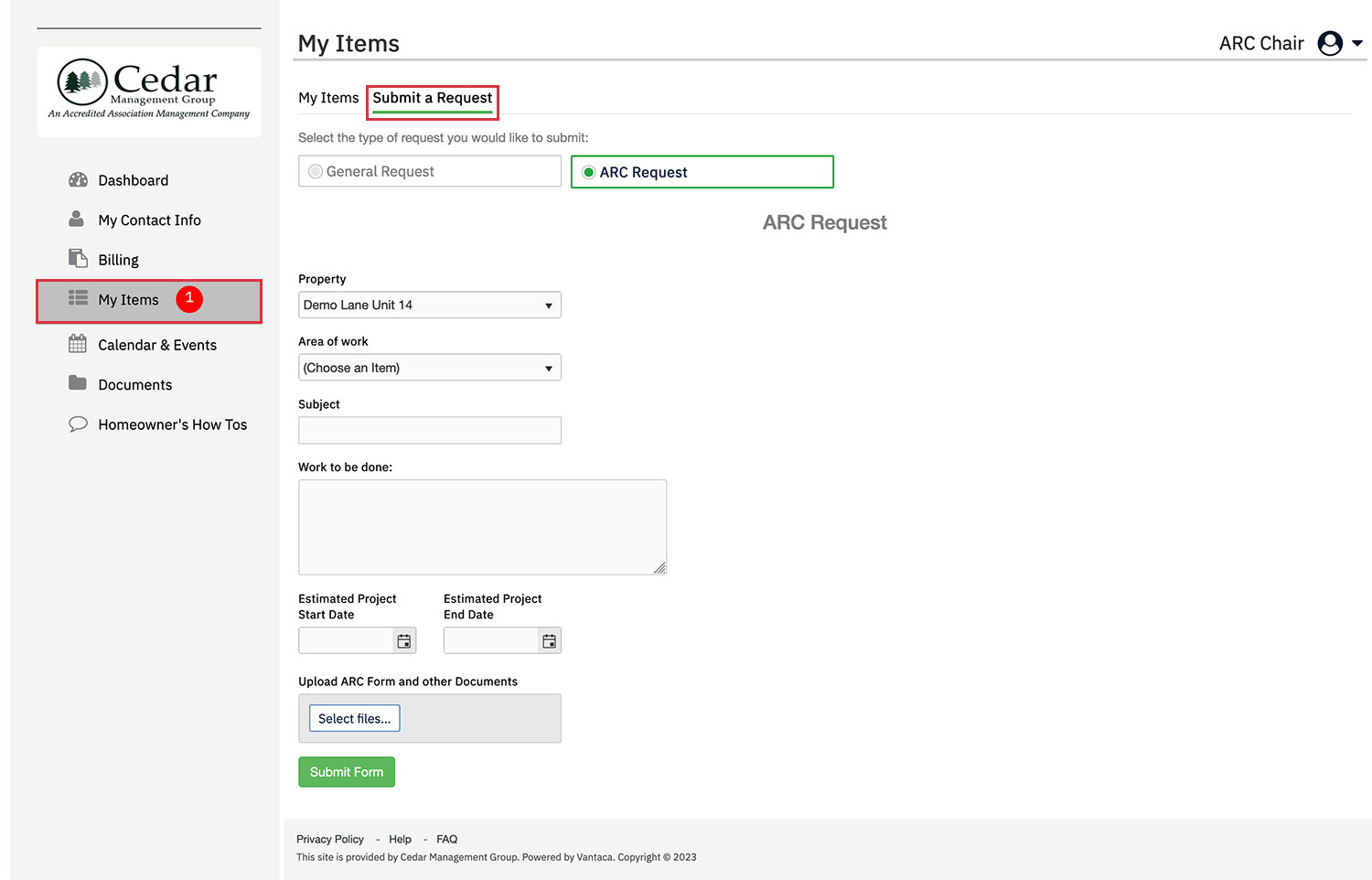1372x880 pixels.
Task: Open the Privacy Policy link
Action: tap(329, 838)
